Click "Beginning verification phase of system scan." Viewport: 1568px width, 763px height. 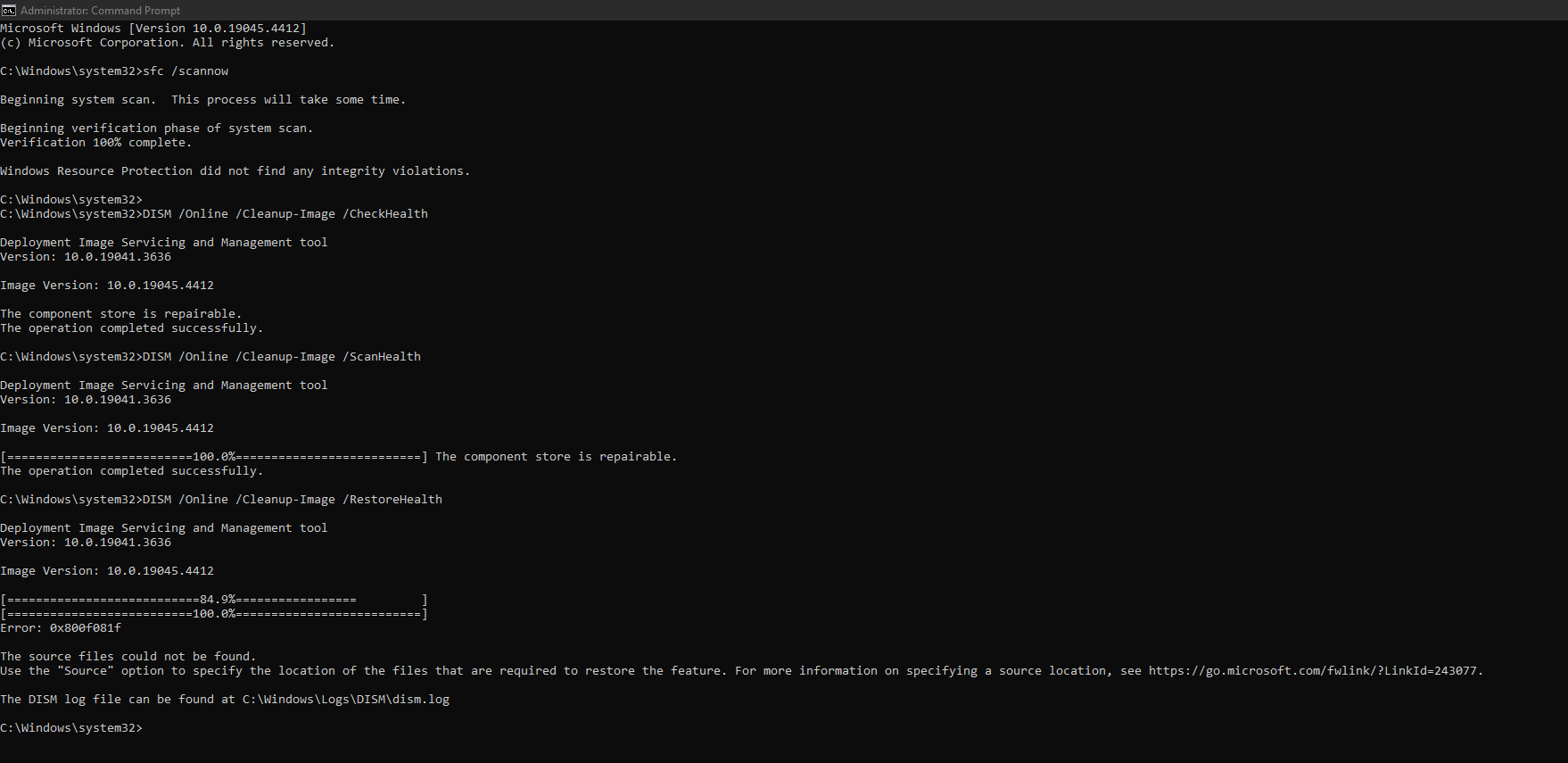click(x=157, y=129)
